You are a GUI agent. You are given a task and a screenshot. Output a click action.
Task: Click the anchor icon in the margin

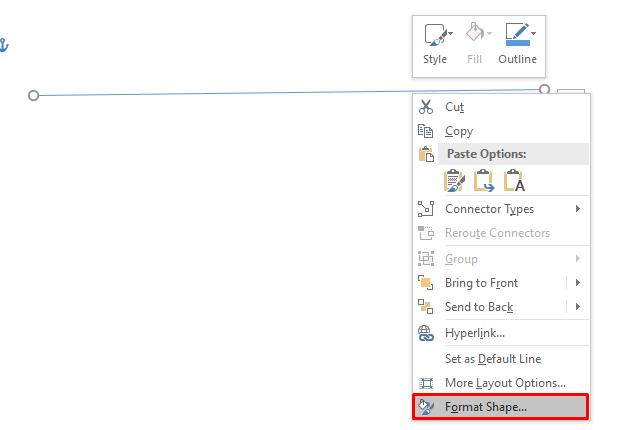click(x=4, y=45)
